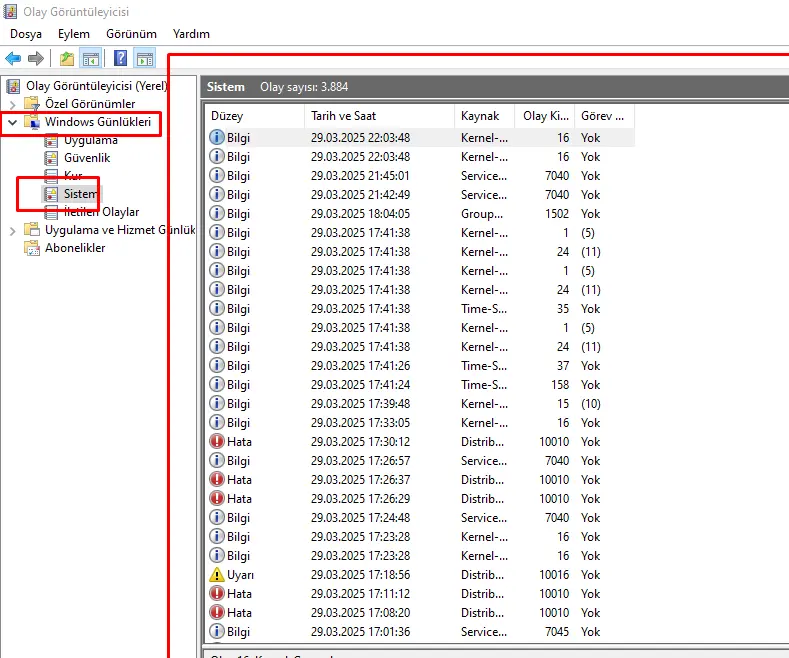Viewport: 789px width, 658px height.
Task: Click the Event Viewer title bar icon
Action: pyautogui.click(x=10, y=11)
